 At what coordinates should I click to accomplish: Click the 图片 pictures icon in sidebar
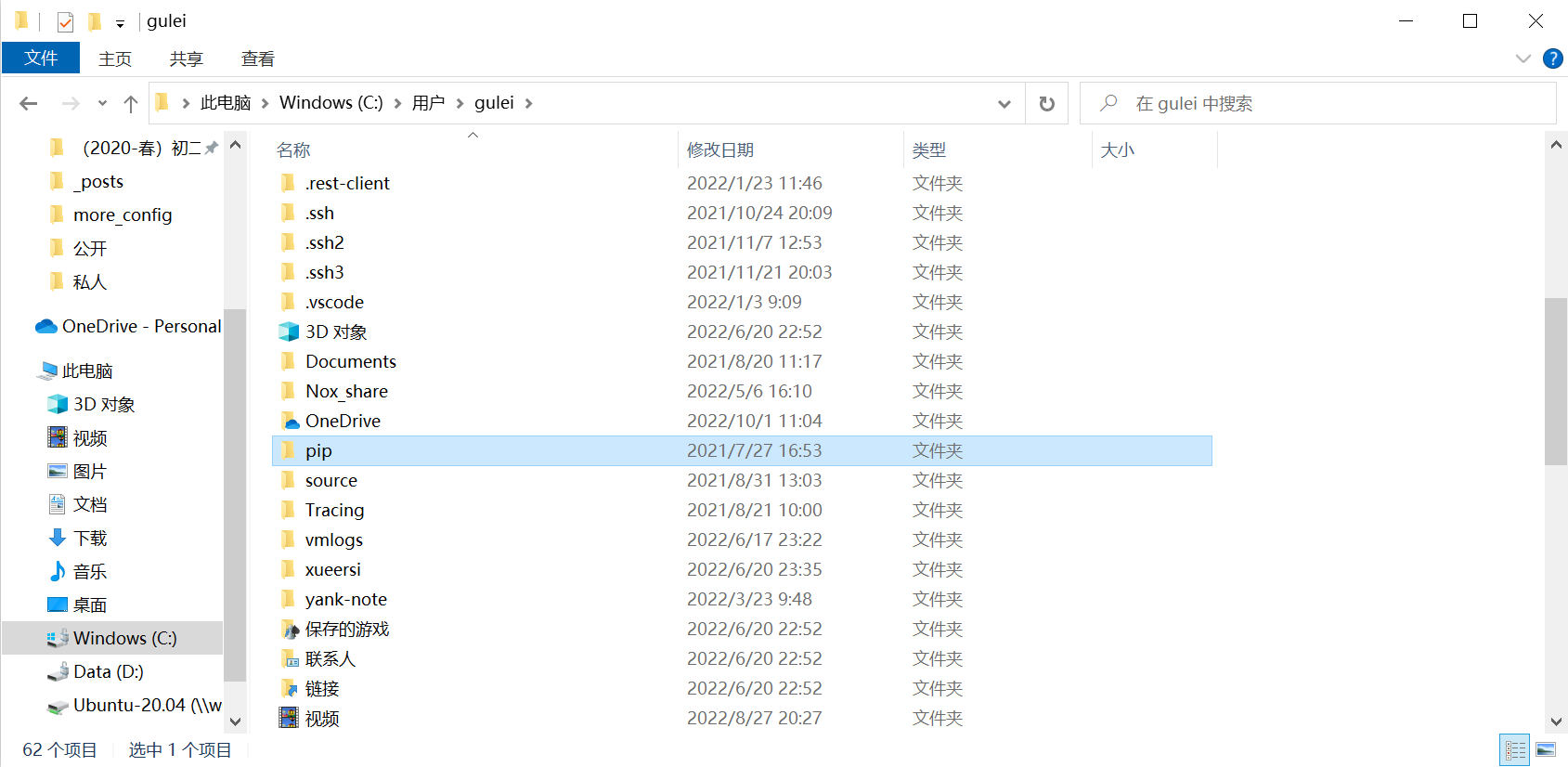(x=58, y=471)
